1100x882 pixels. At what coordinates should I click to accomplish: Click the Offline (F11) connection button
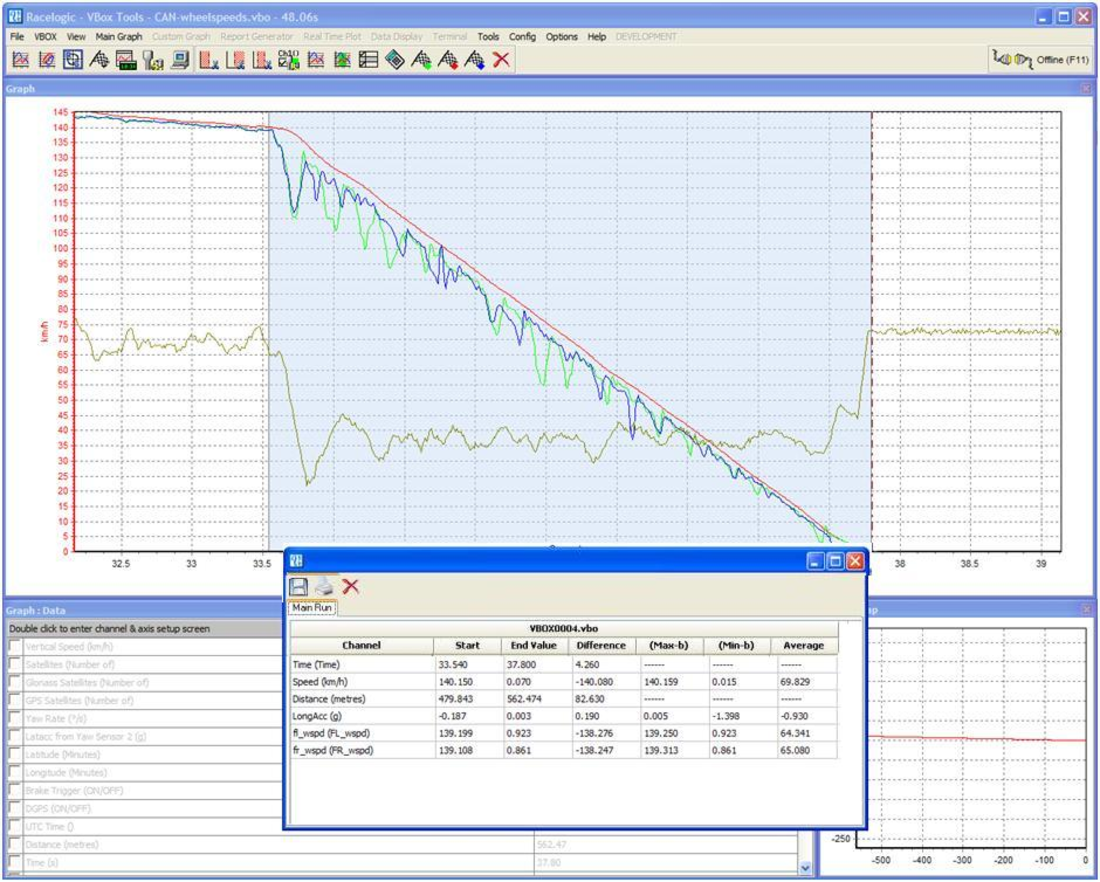[x=1040, y=60]
